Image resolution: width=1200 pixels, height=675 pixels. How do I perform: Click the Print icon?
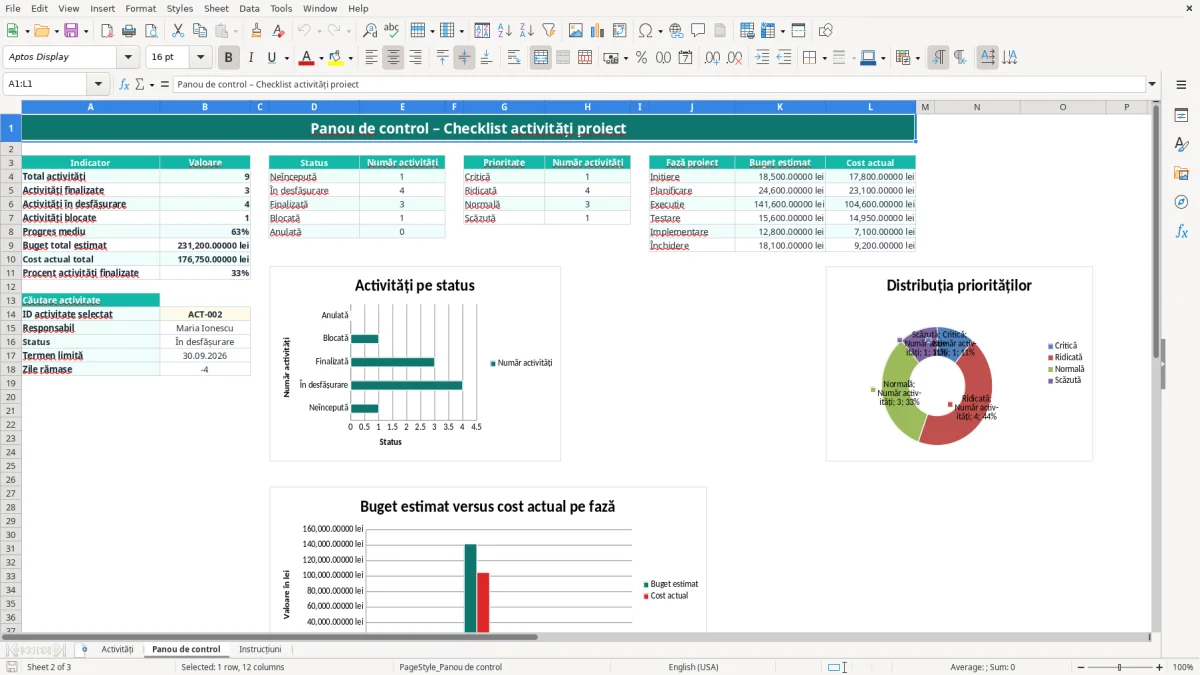129,31
